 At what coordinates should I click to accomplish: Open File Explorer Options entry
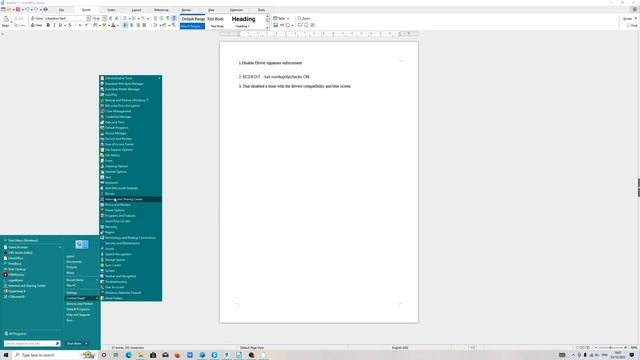point(131,150)
